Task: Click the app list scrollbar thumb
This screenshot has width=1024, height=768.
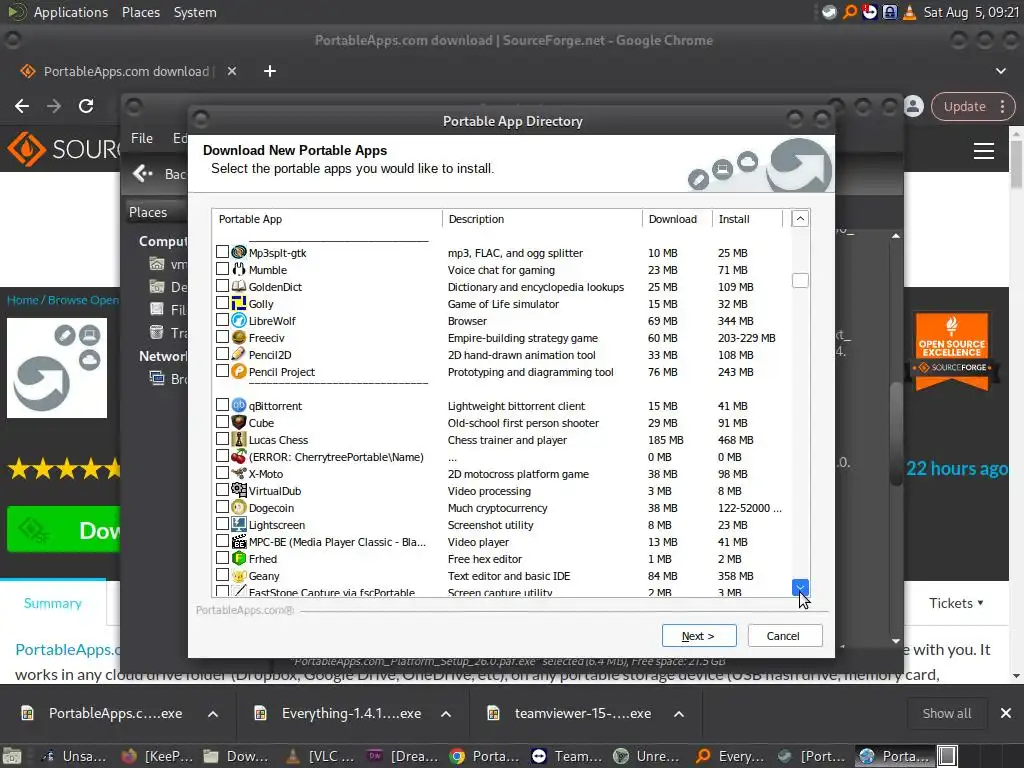Action: pos(800,280)
